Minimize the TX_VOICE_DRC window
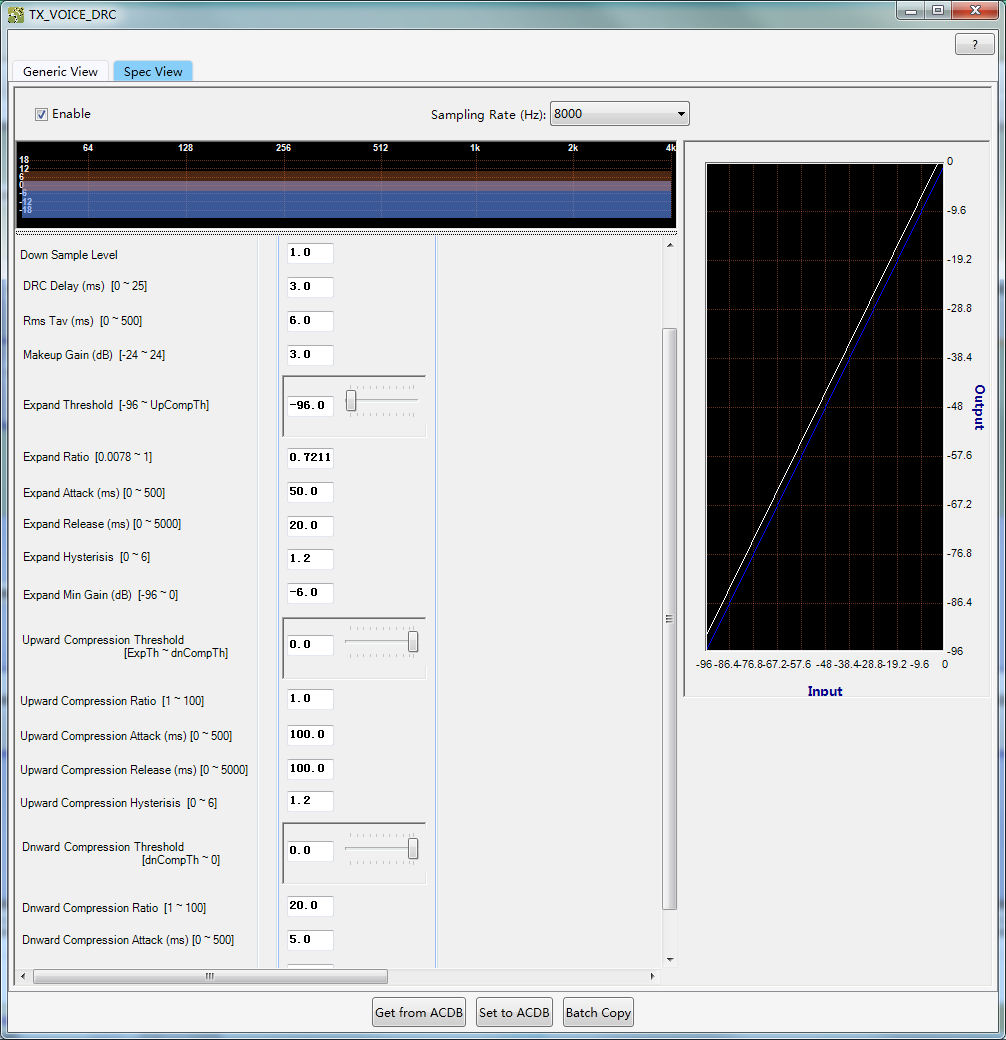1006x1040 pixels. tap(911, 11)
